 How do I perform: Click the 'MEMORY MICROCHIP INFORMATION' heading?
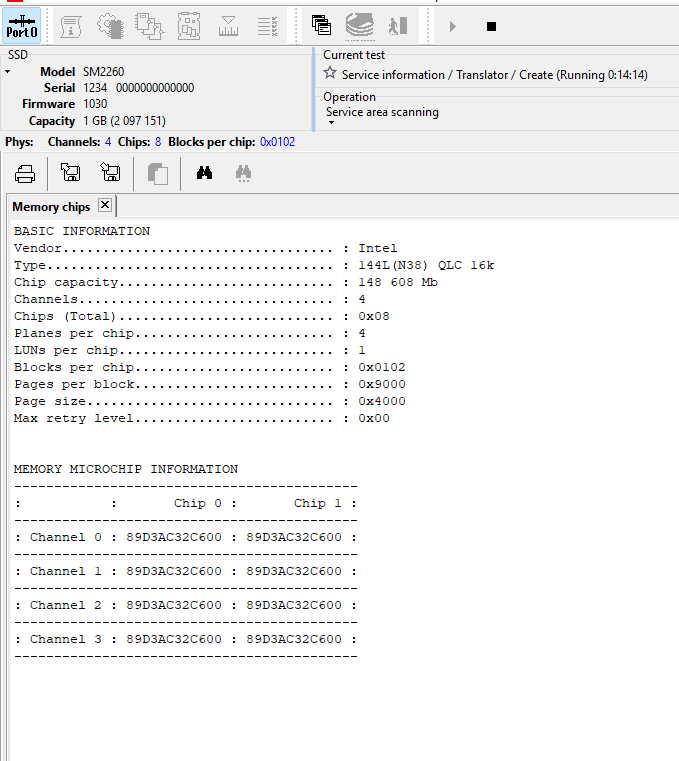[126, 469]
